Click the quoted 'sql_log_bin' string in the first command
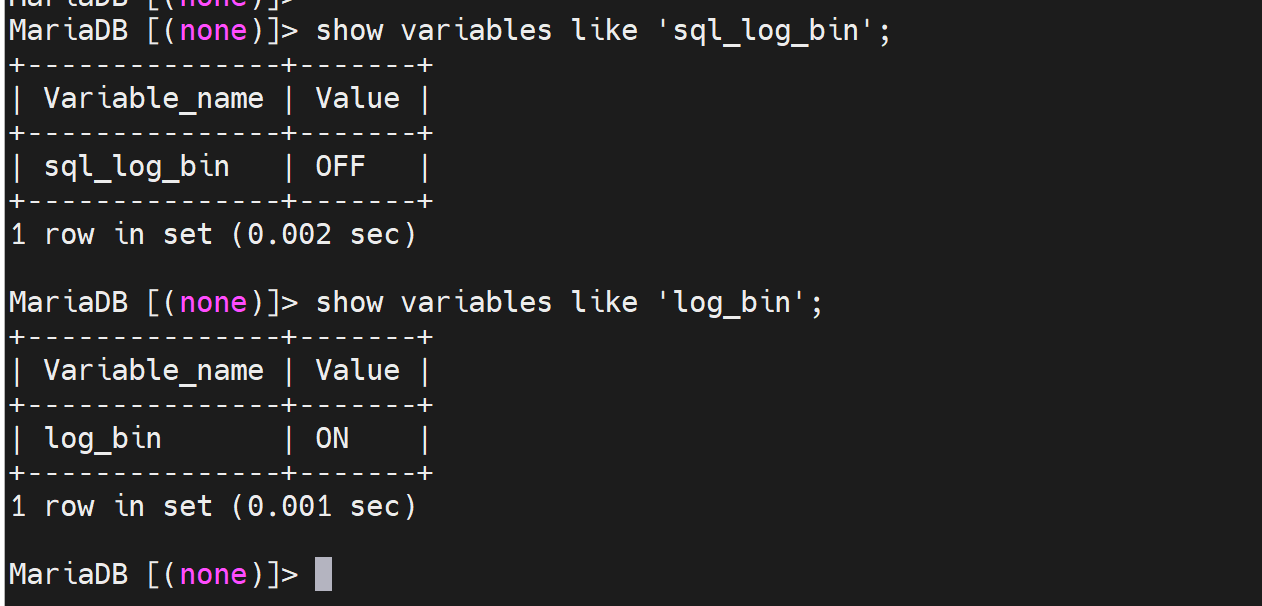1262x606 pixels. 765,30
